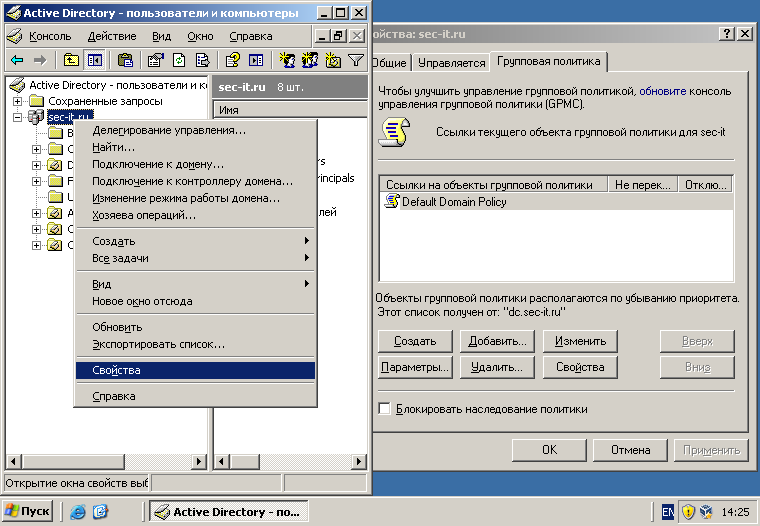Click the quick launch icon right of Internet Explorer
The image size is (760, 526).
pyautogui.click(x=100, y=511)
